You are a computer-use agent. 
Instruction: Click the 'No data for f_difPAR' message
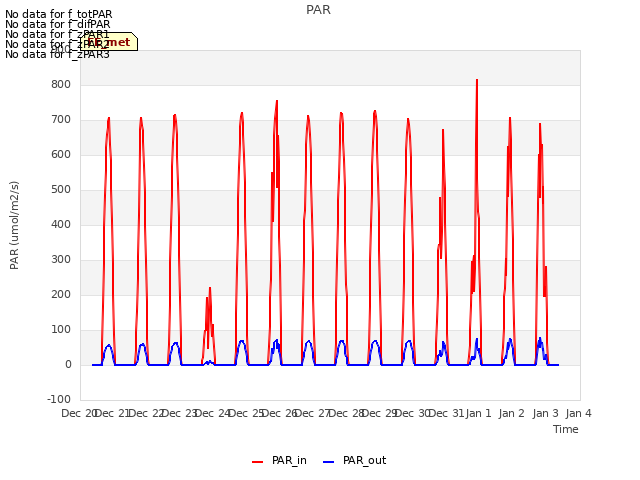[58, 24]
